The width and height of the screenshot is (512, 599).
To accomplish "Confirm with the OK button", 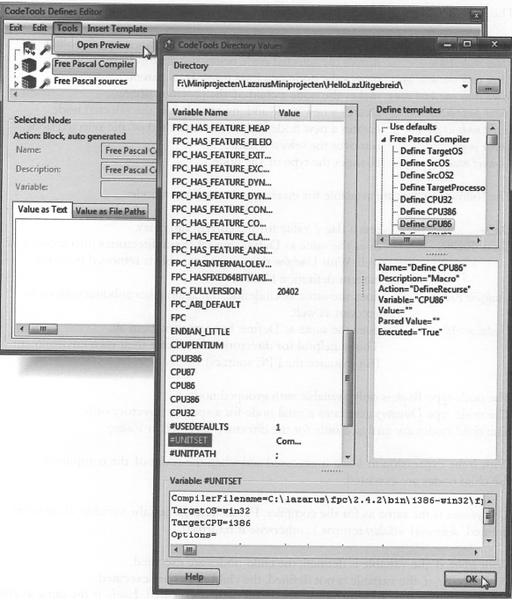I will [471, 580].
